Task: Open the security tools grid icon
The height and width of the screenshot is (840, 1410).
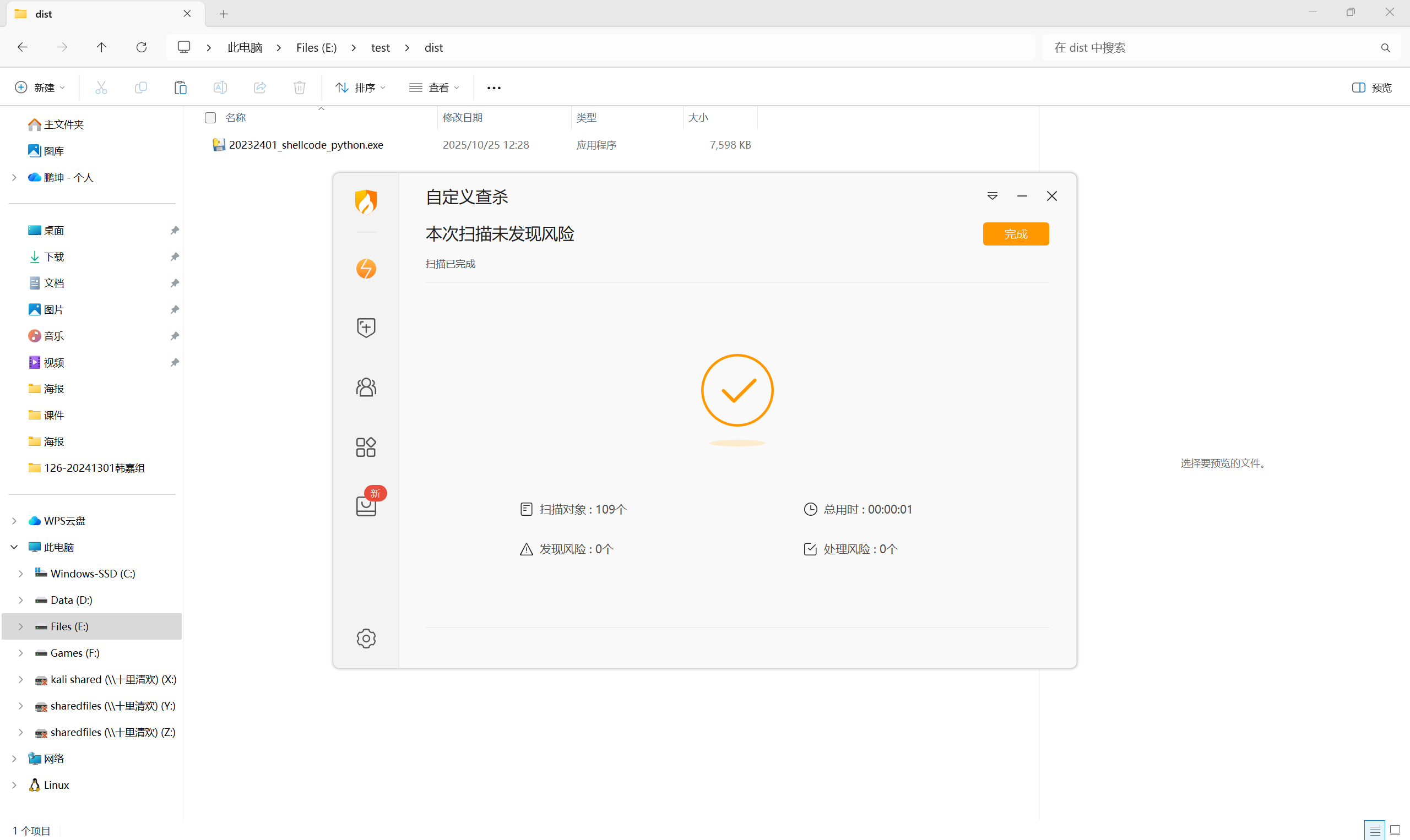Action: (366, 447)
